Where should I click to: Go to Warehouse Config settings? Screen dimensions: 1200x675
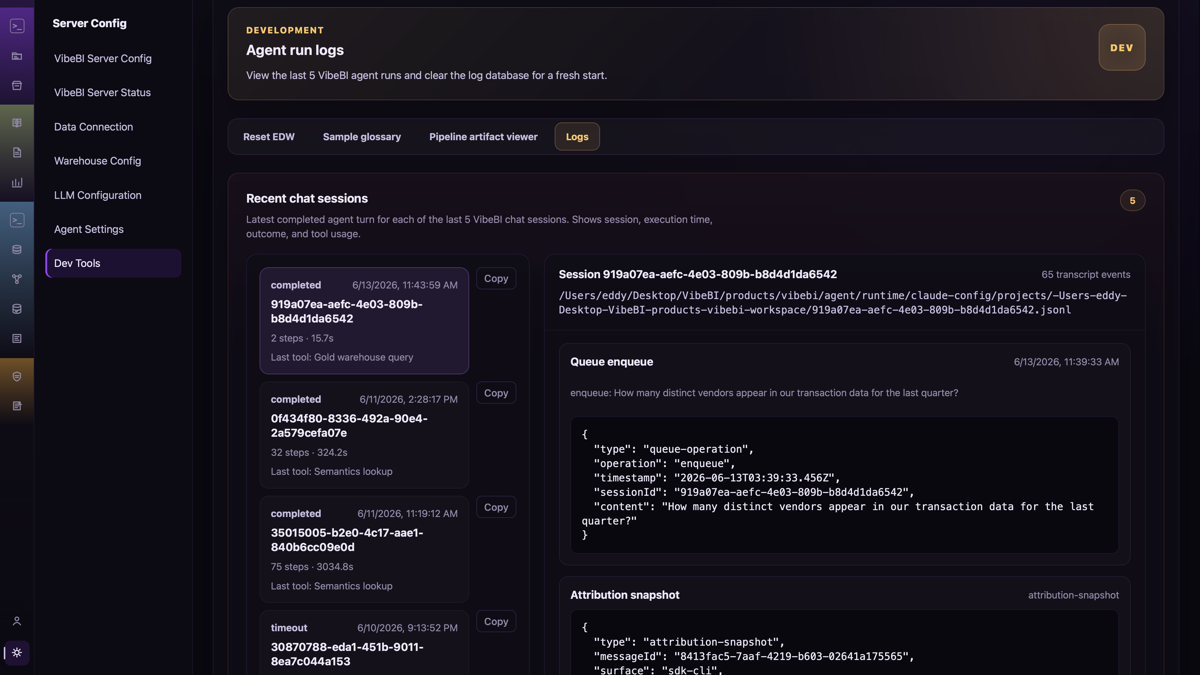click(113, 161)
